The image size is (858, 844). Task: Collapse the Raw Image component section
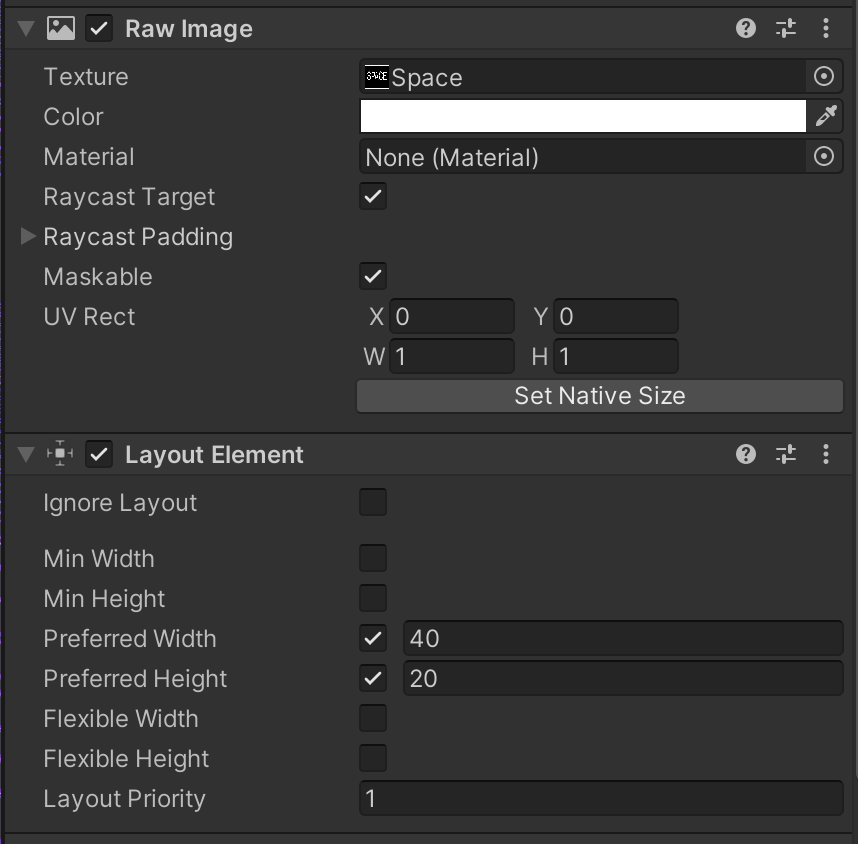pos(26,29)
